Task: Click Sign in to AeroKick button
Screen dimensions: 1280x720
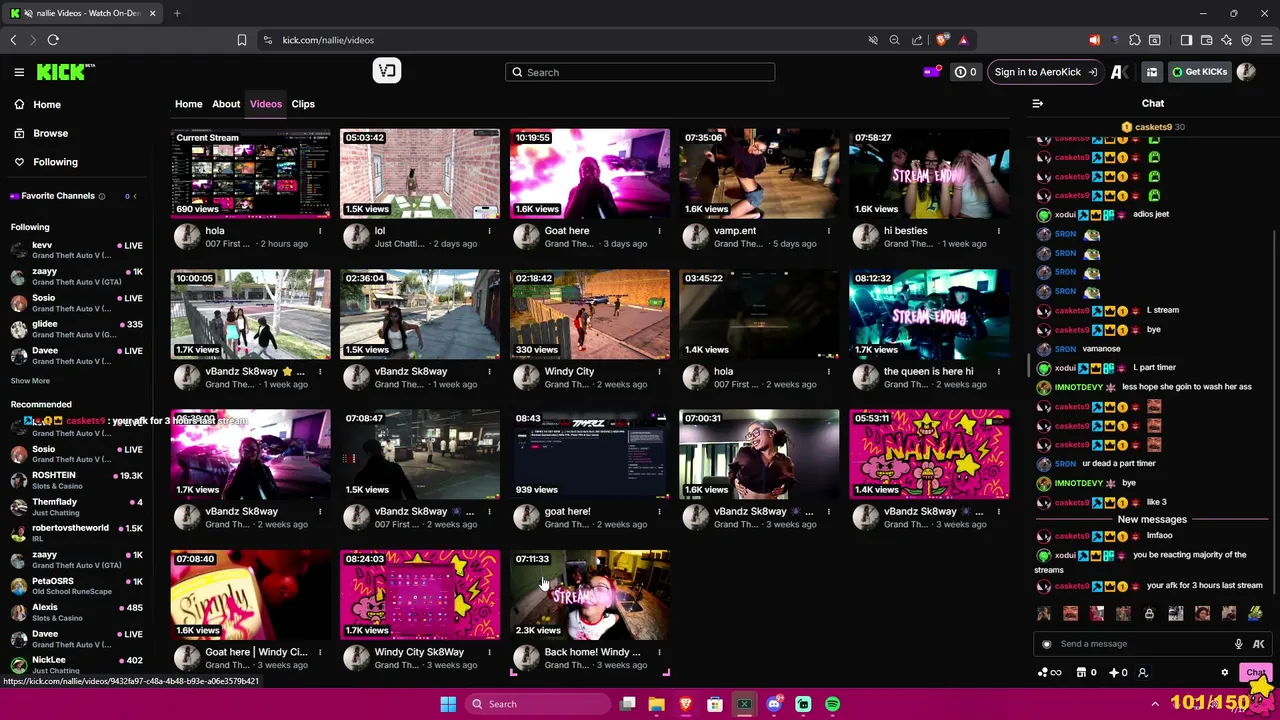Action: [x=1045, y=72]
